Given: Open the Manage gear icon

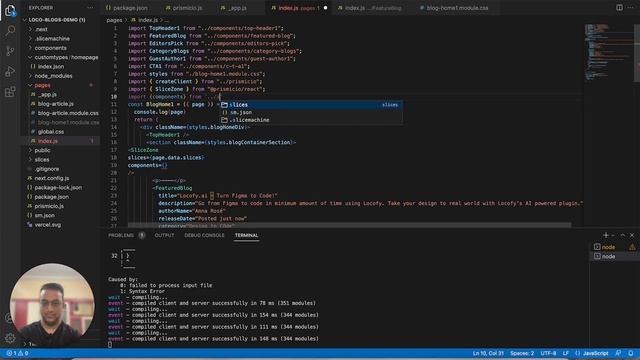Looking at the screenshot, I should click(10, 338).
